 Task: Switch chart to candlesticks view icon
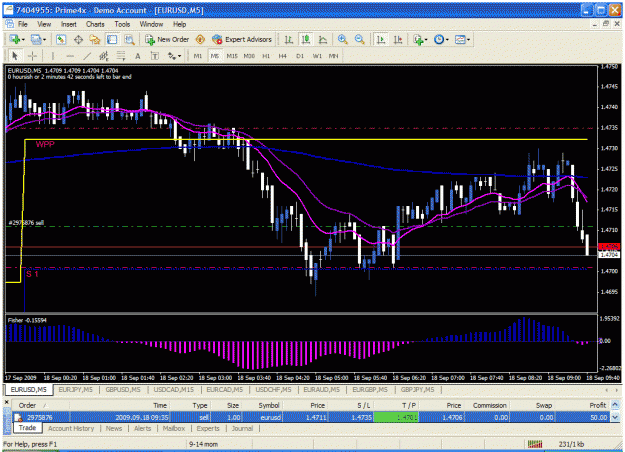[x=306, y=39]
